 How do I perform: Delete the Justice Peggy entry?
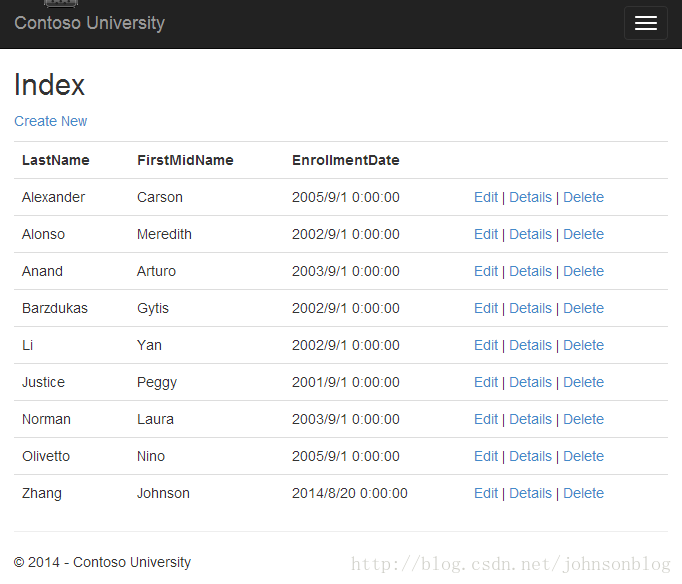click(583, 382)
